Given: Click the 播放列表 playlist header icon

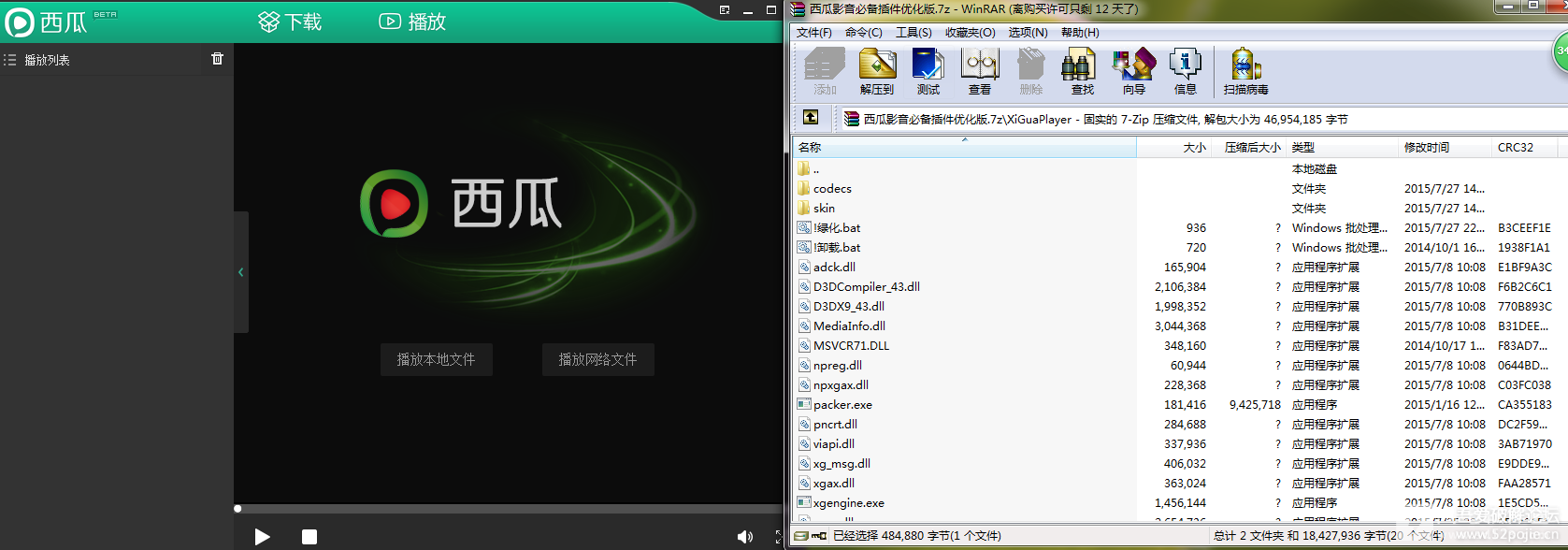Looking at the screenshot, I should tap(10, 60).
